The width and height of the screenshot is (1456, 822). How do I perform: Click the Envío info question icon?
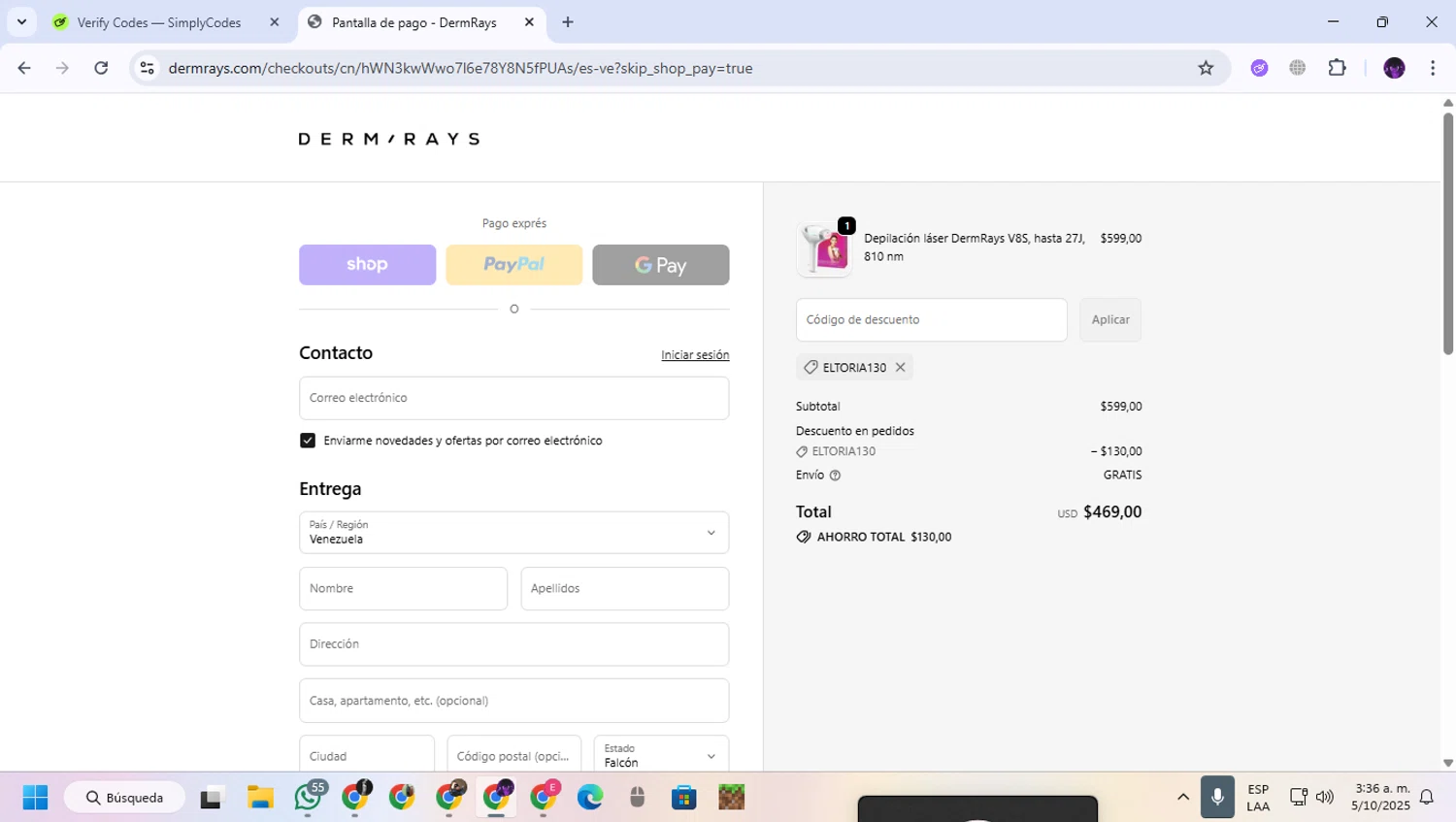[x=835, y=476]
